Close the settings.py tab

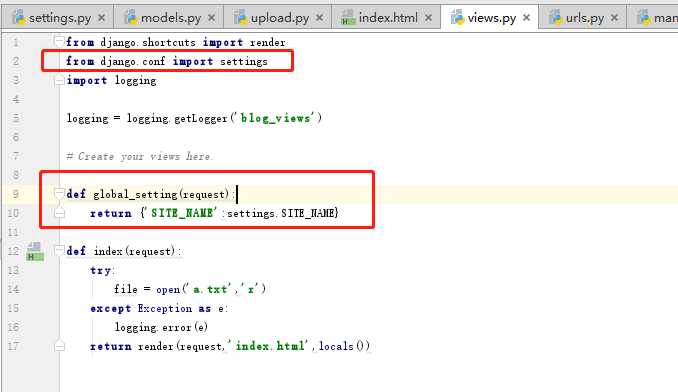tap(102, 18)
